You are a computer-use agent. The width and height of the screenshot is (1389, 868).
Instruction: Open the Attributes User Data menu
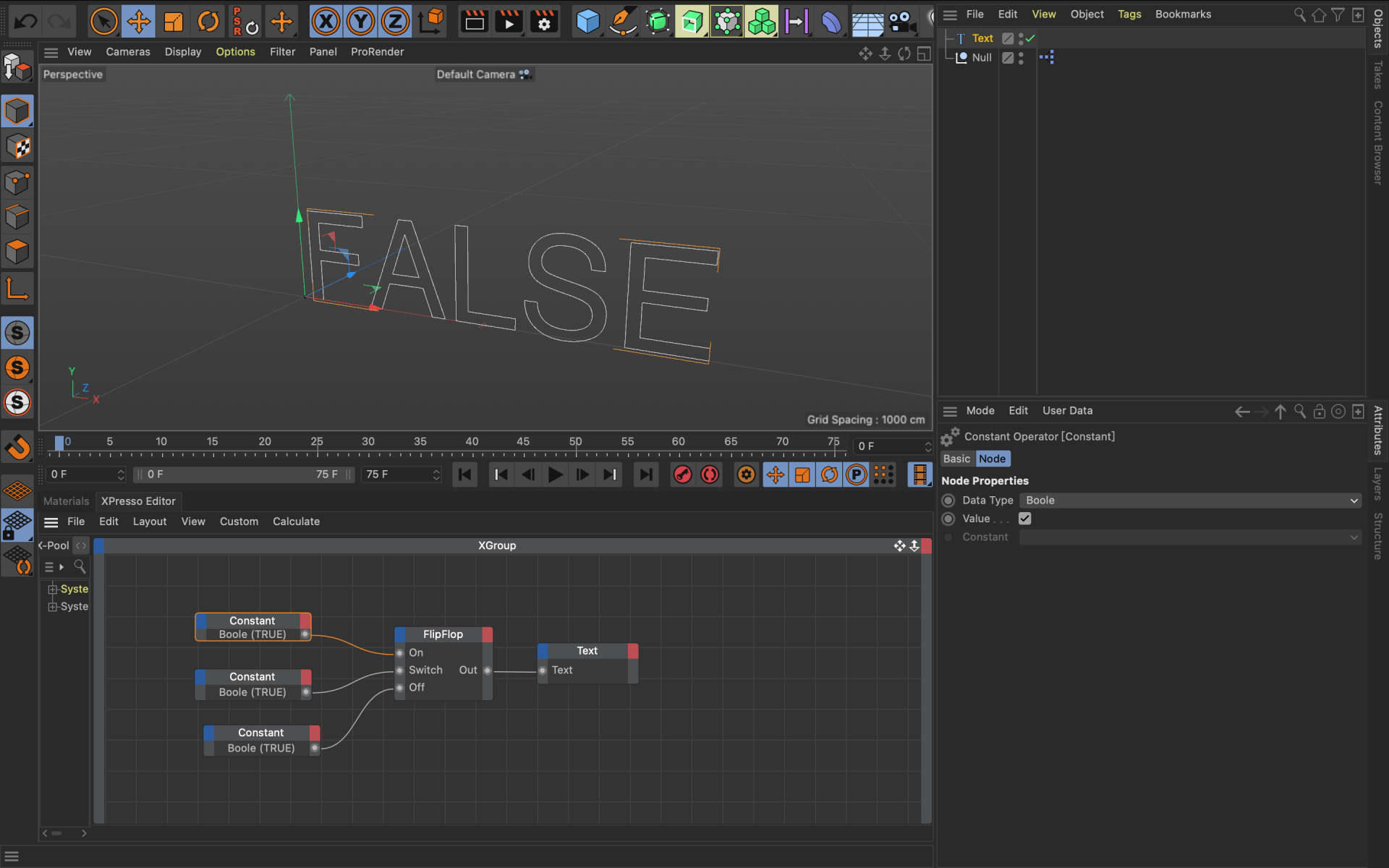coord(1067,410)
